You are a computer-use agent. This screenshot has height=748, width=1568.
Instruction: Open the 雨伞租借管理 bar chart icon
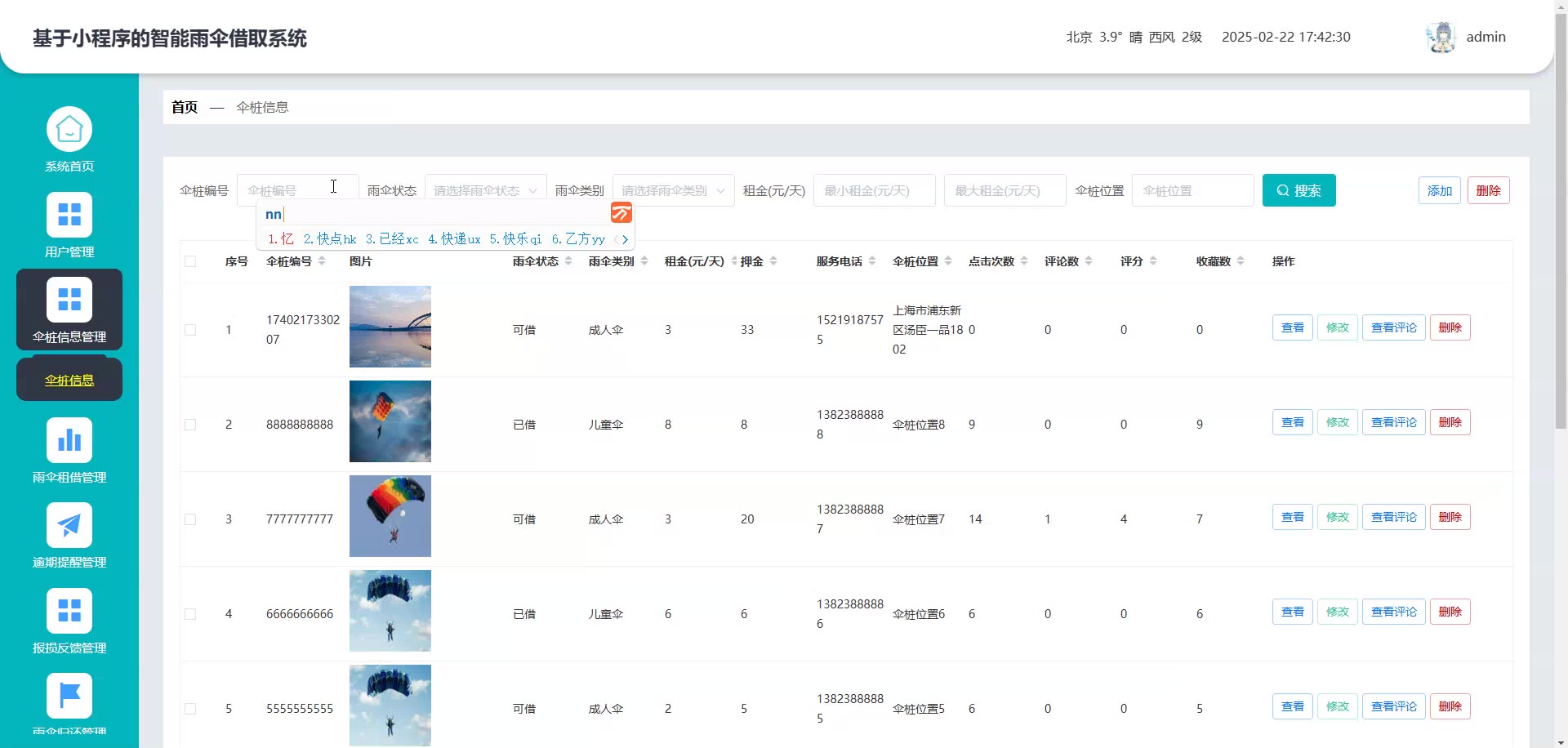69,440
